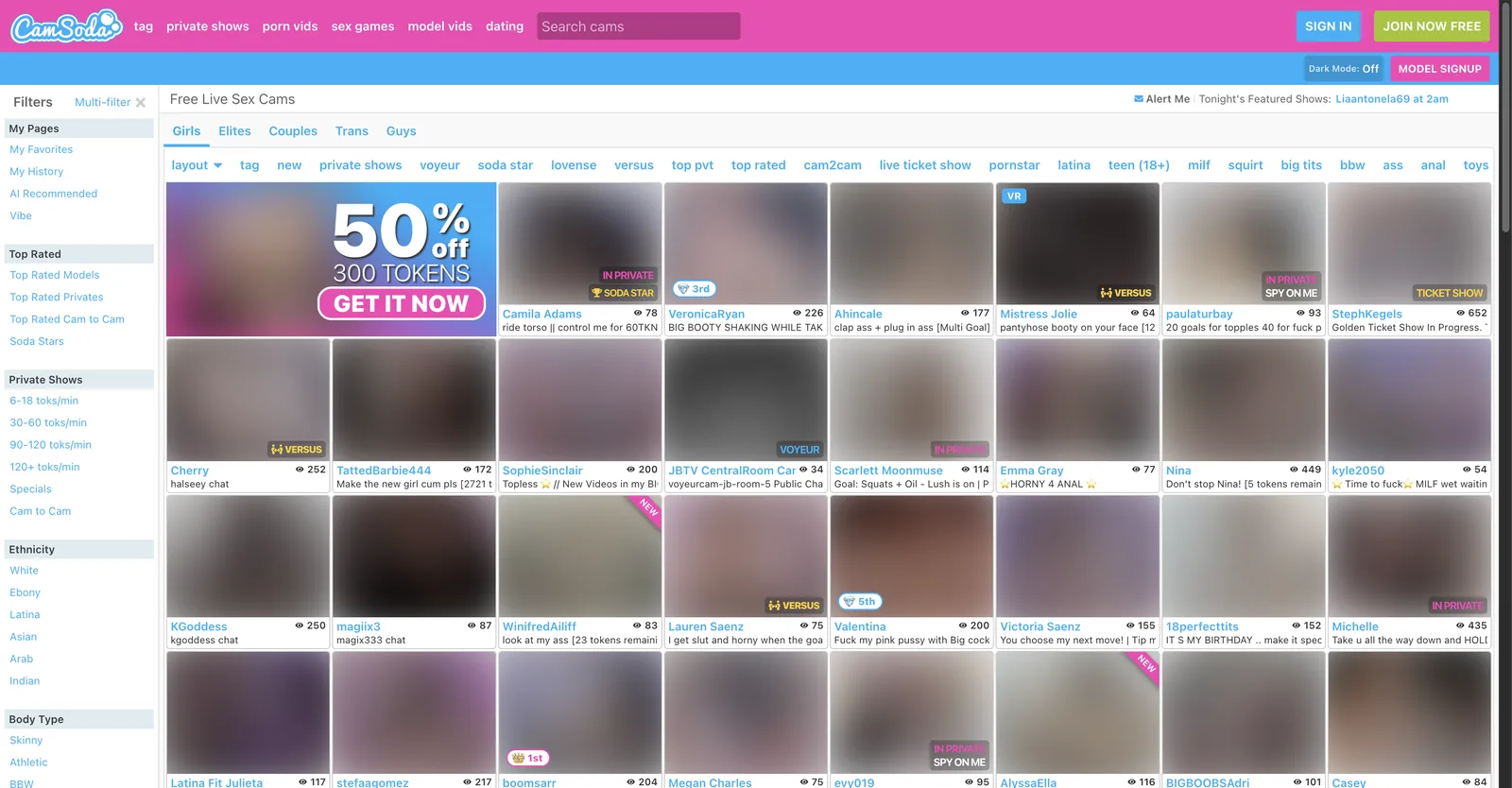The height and width of the screenshot is (788, 1512).
Task: Select the Specials private shows filter
Action: pyautogui.click(x=30, y=489)
